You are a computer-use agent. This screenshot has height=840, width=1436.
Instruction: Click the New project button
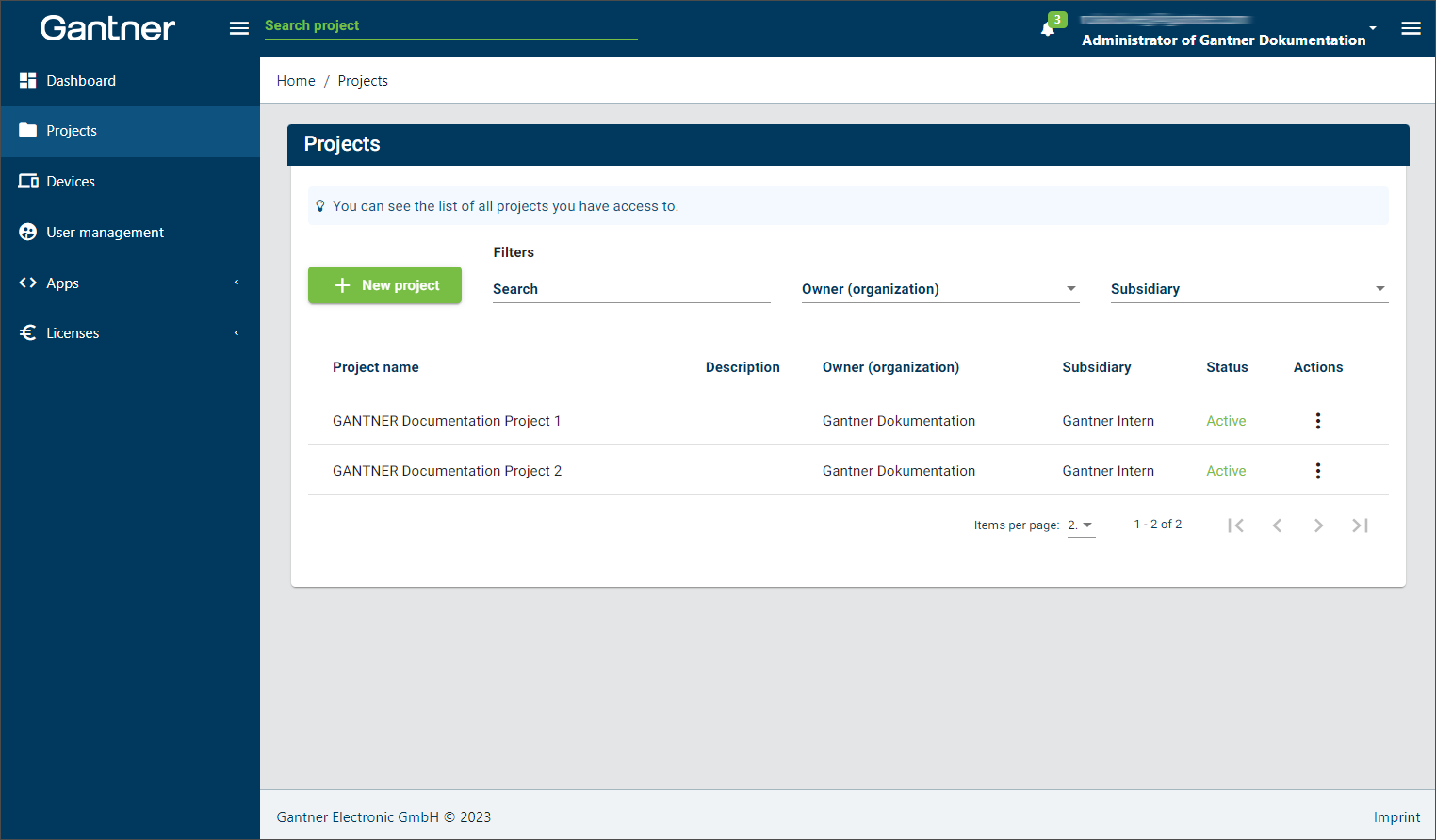pos(384,285)
